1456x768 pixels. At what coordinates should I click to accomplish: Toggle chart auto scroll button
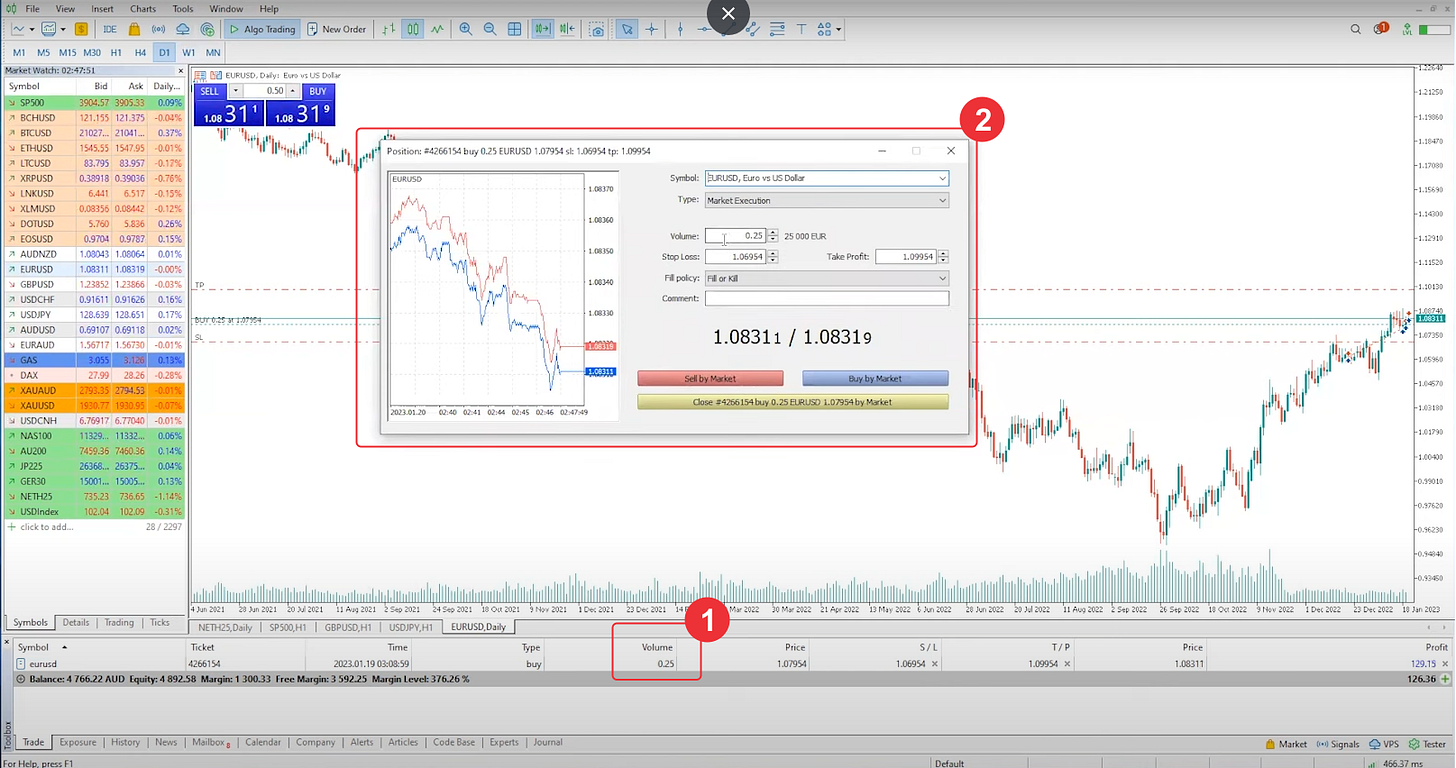point(543,29)
